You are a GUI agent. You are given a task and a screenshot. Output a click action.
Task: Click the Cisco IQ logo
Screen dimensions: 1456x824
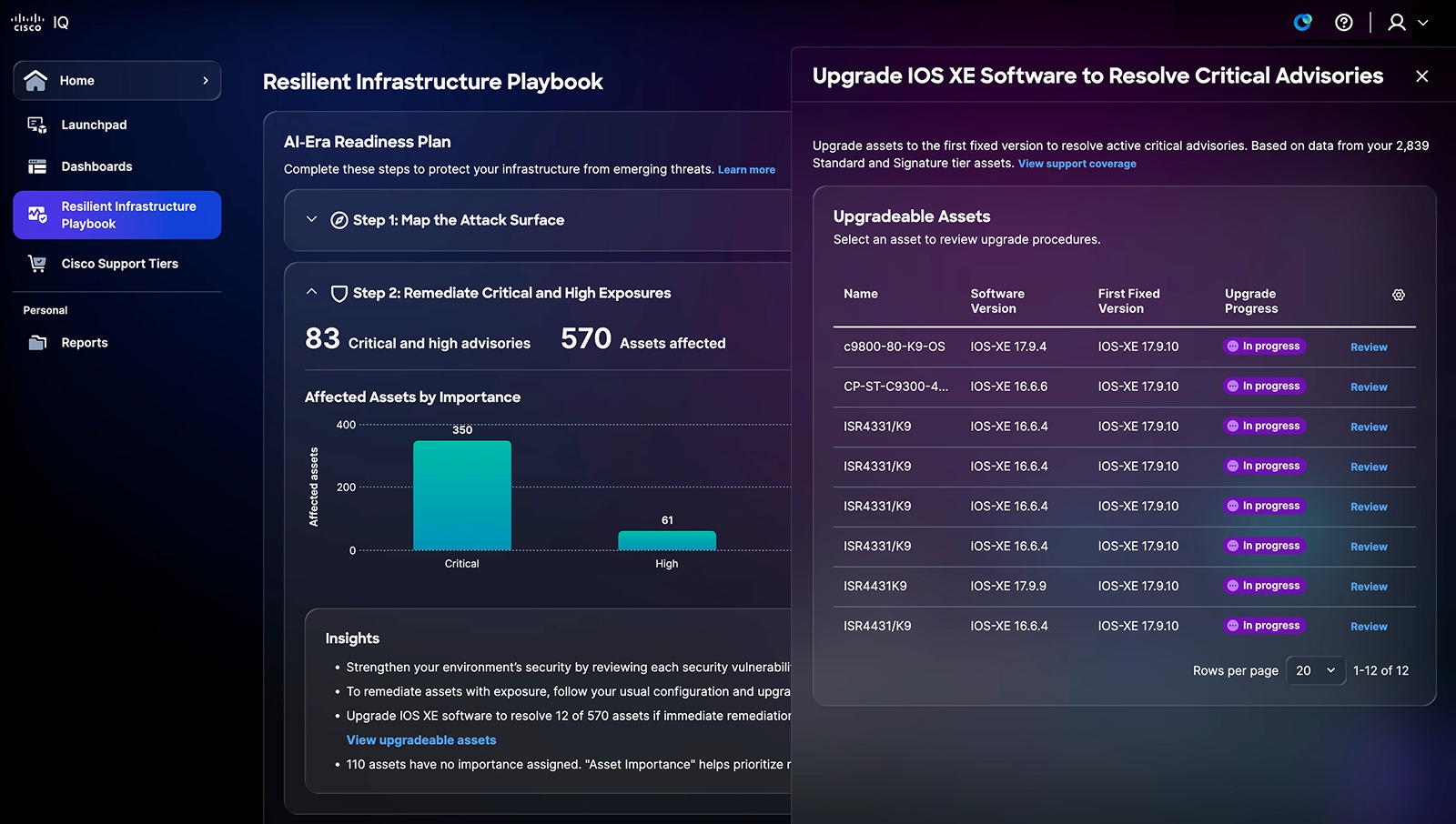pos(40,23)
